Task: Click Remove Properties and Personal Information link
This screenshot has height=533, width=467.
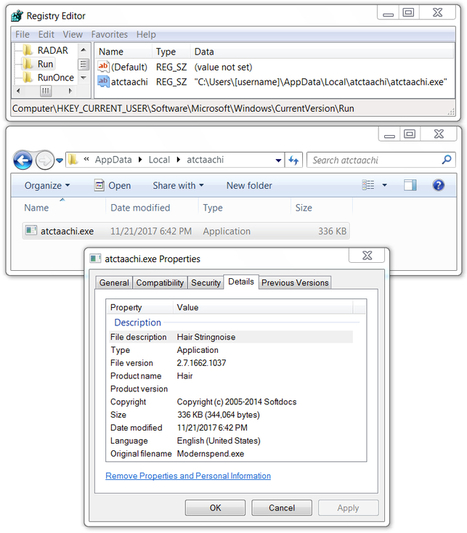Action: (x=188, y=476)
